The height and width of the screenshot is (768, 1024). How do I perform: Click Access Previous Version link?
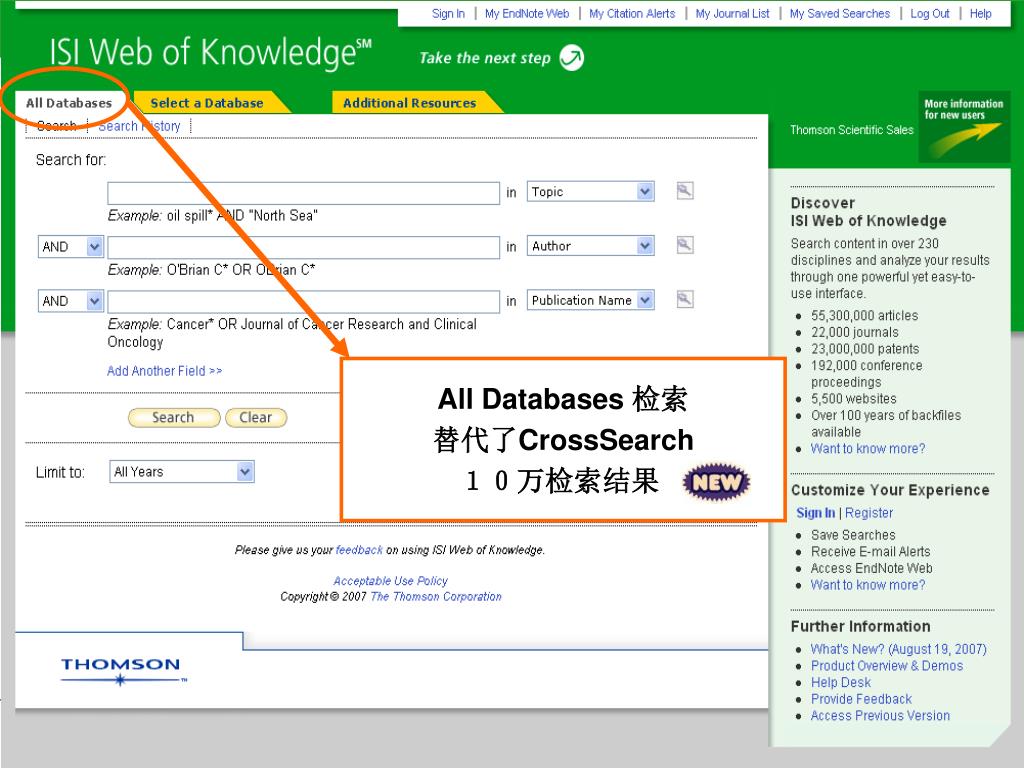point(880,716)
